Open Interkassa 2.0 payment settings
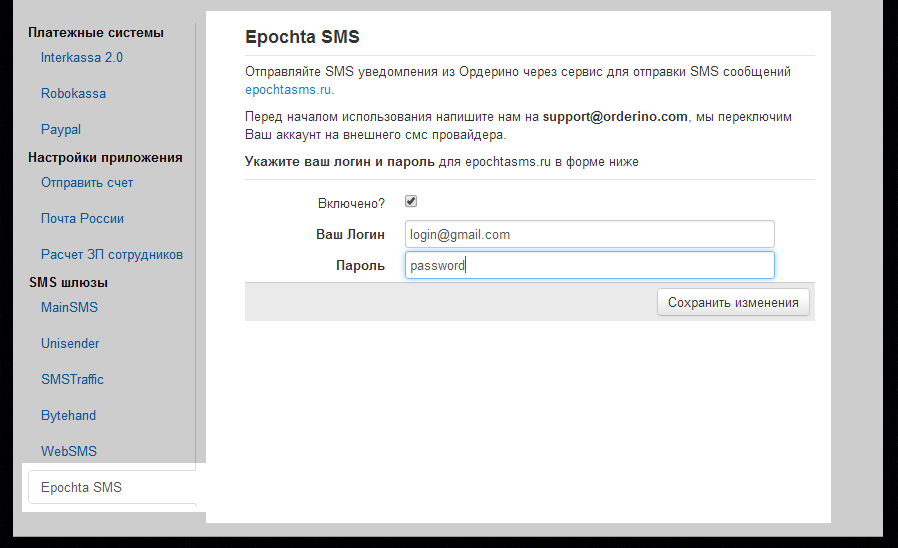898x548 pixels. [82, 57]
